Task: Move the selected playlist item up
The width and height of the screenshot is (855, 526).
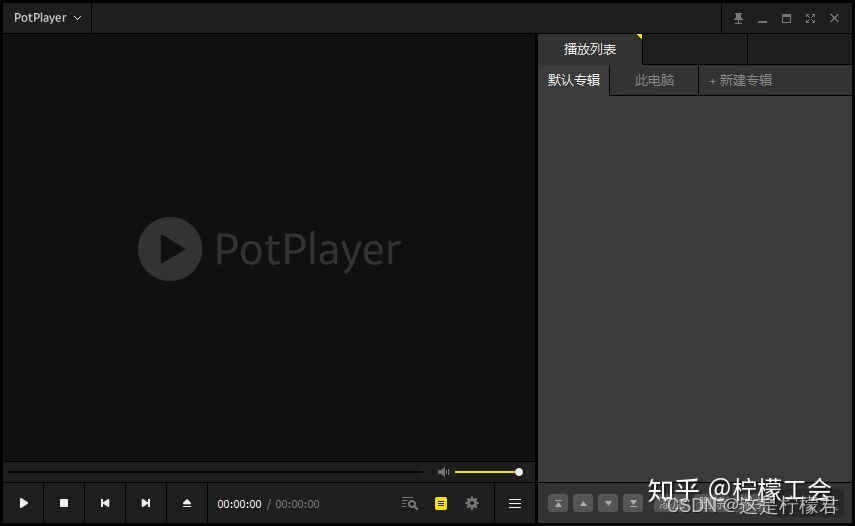Action: (583, 504)
